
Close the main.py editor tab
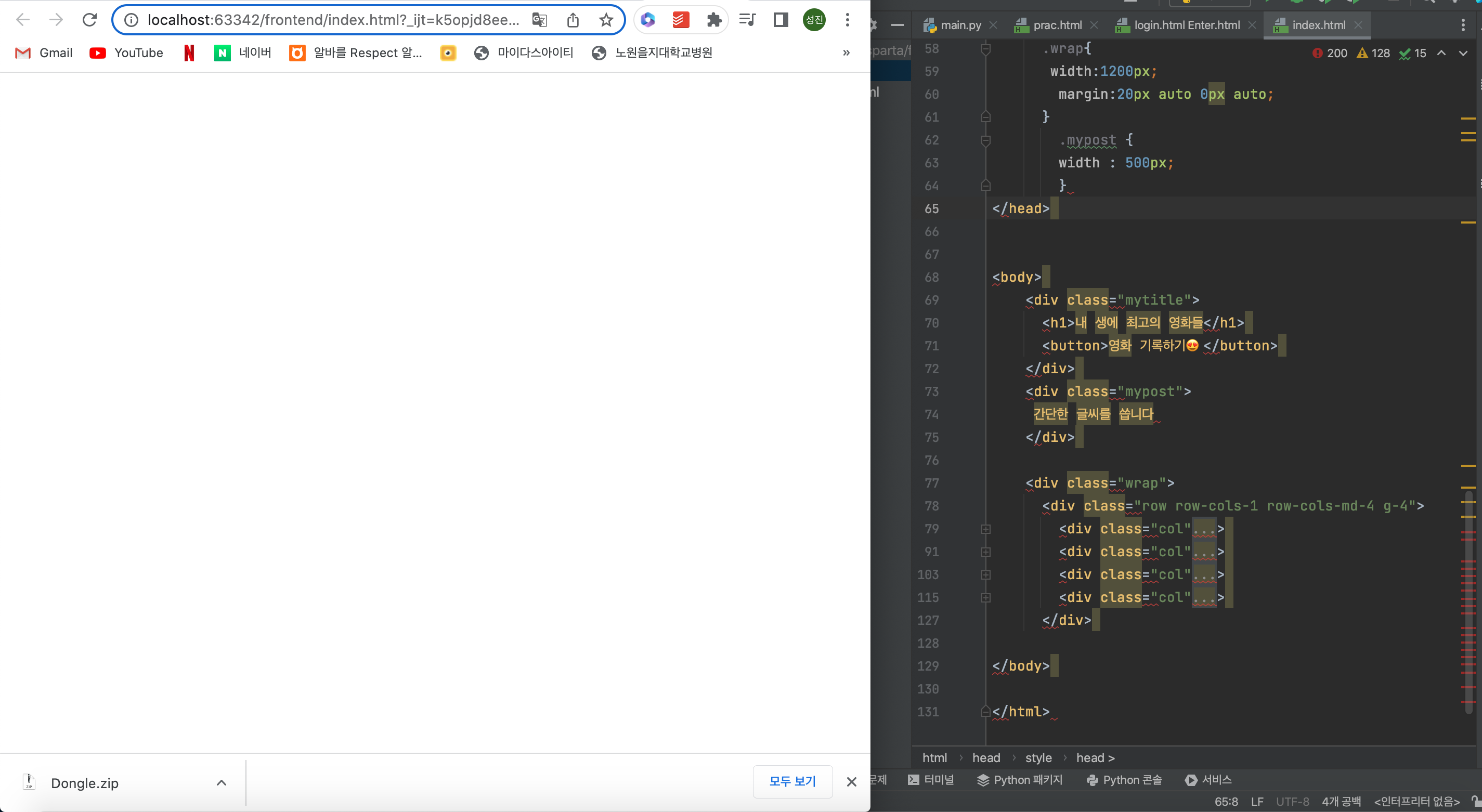(993, 25)
